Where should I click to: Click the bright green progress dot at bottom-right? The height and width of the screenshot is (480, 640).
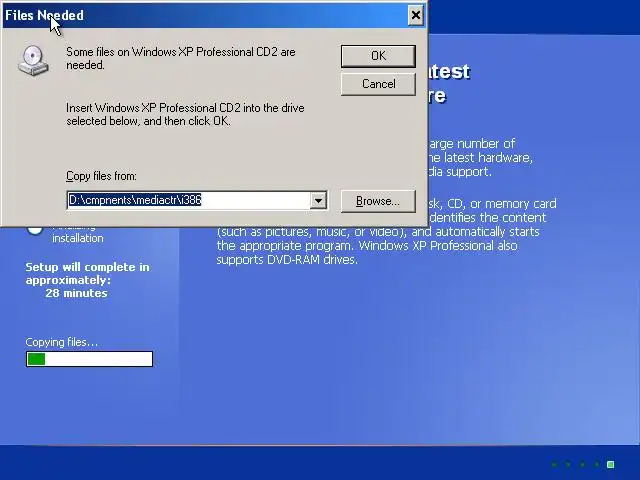611,464
